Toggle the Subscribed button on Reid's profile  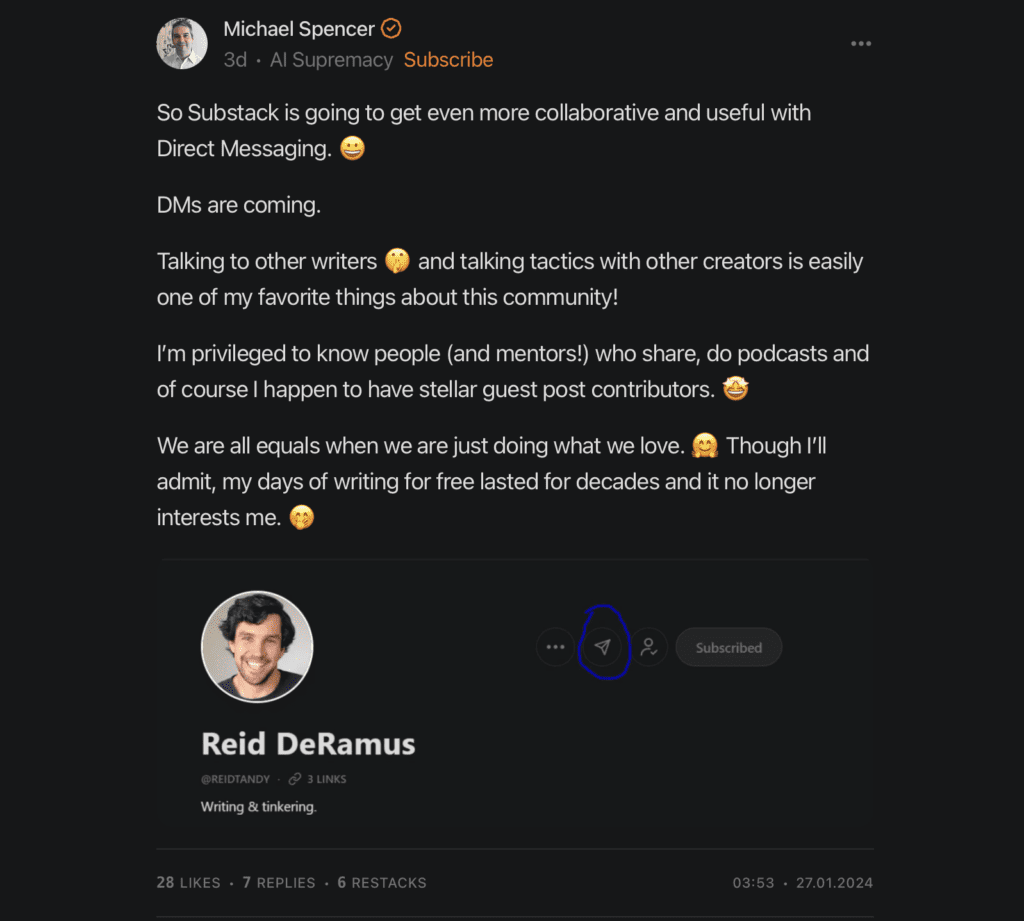(728, 647)
